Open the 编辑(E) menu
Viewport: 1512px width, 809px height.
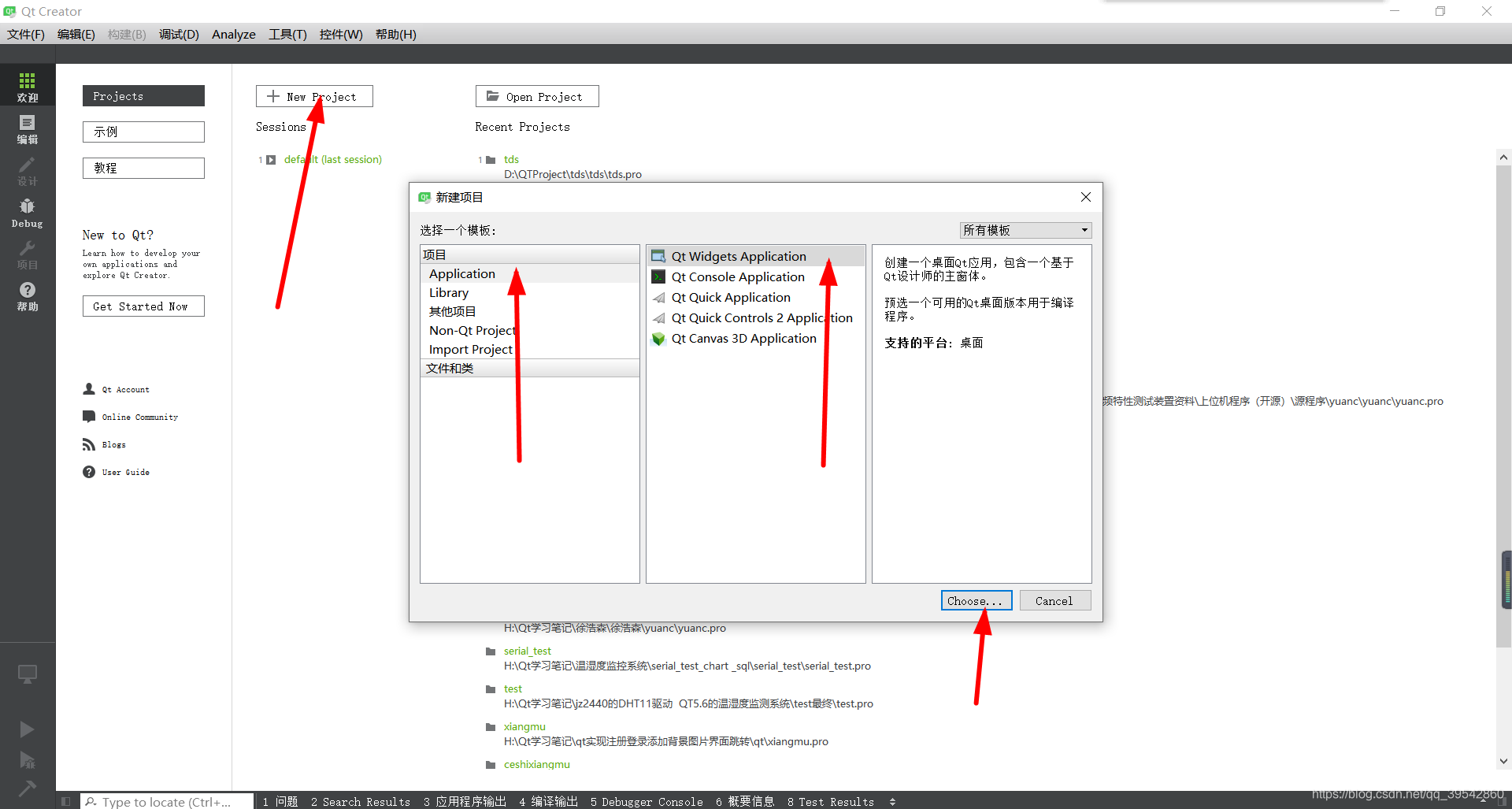tap(76, 34)
